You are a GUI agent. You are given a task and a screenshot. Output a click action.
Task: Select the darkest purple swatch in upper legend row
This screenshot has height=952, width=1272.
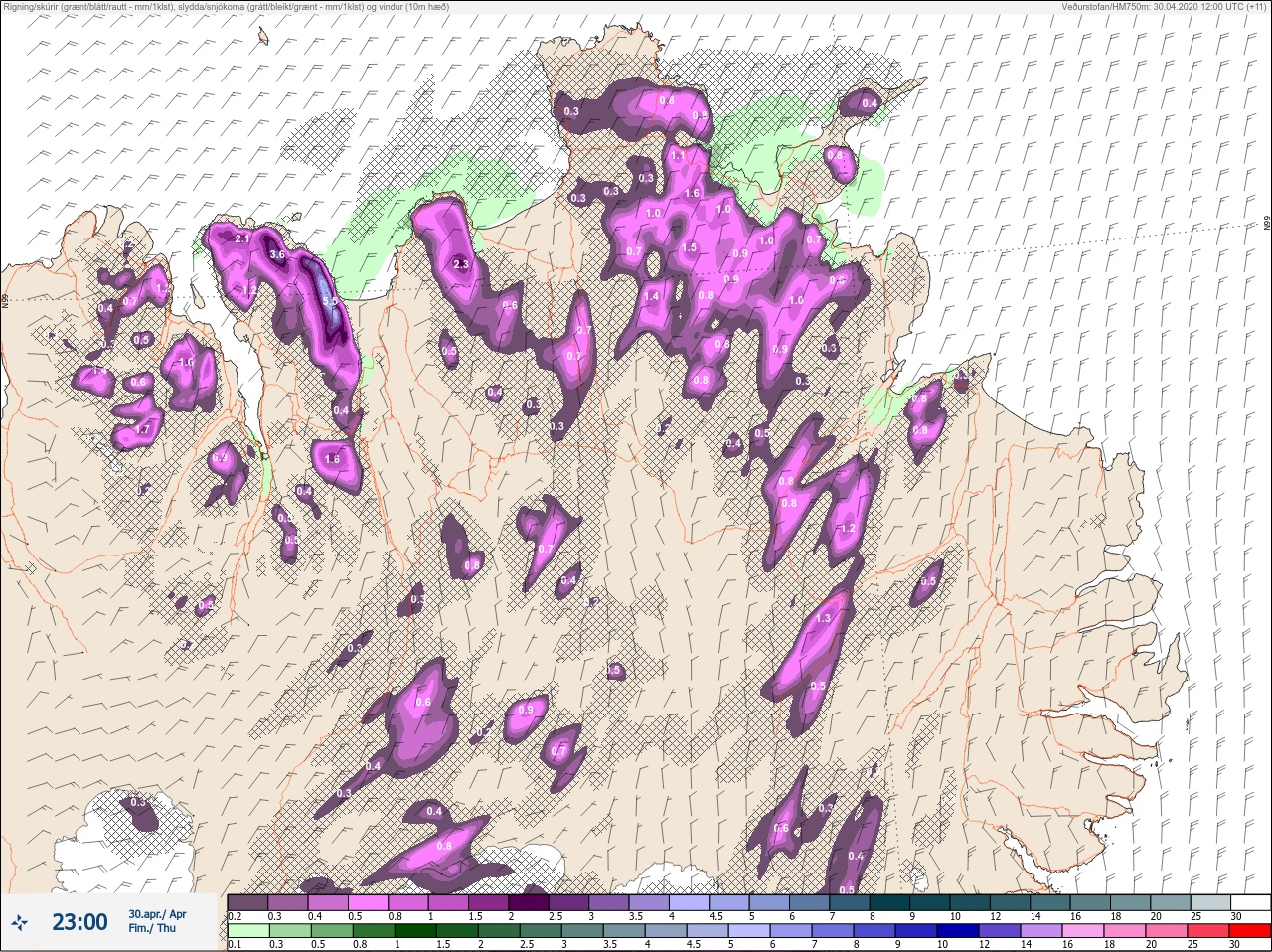click(x=530, y=902)
